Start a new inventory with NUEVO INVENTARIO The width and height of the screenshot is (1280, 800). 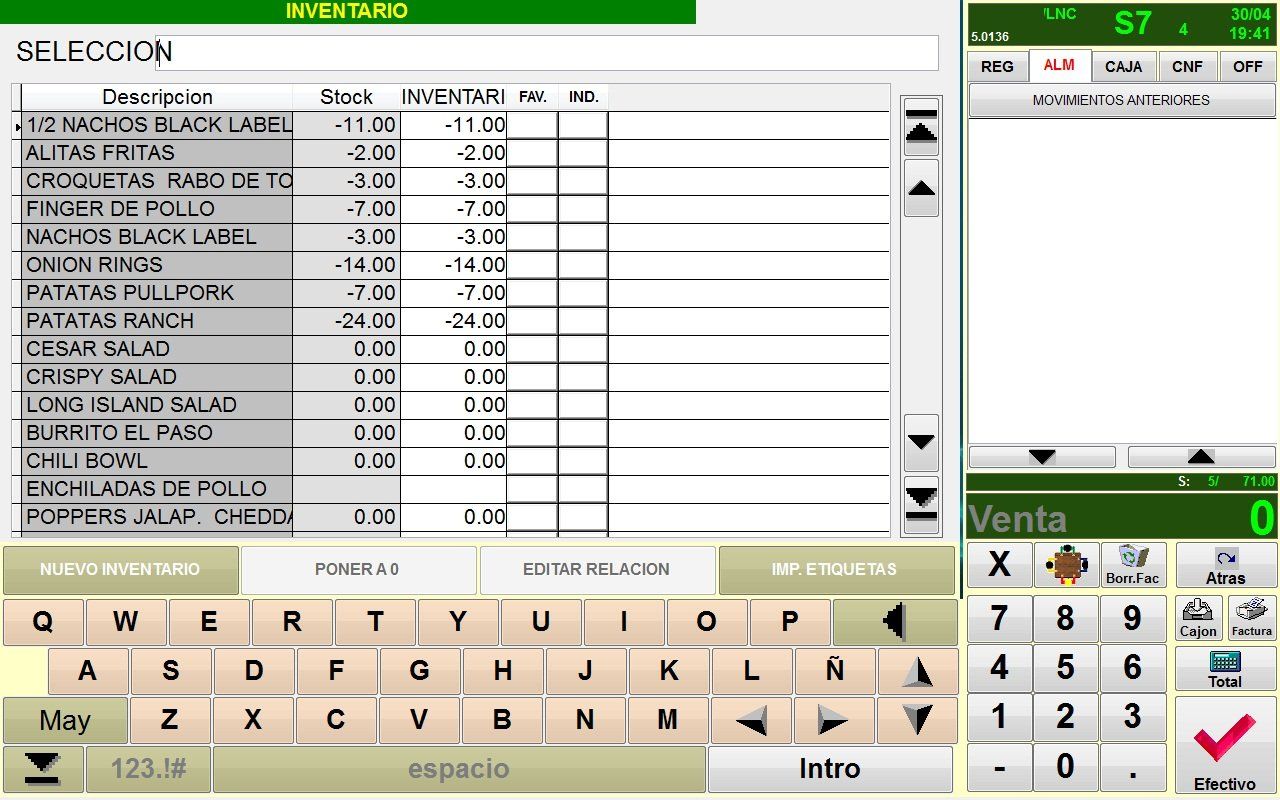click(x=120, y=570)
